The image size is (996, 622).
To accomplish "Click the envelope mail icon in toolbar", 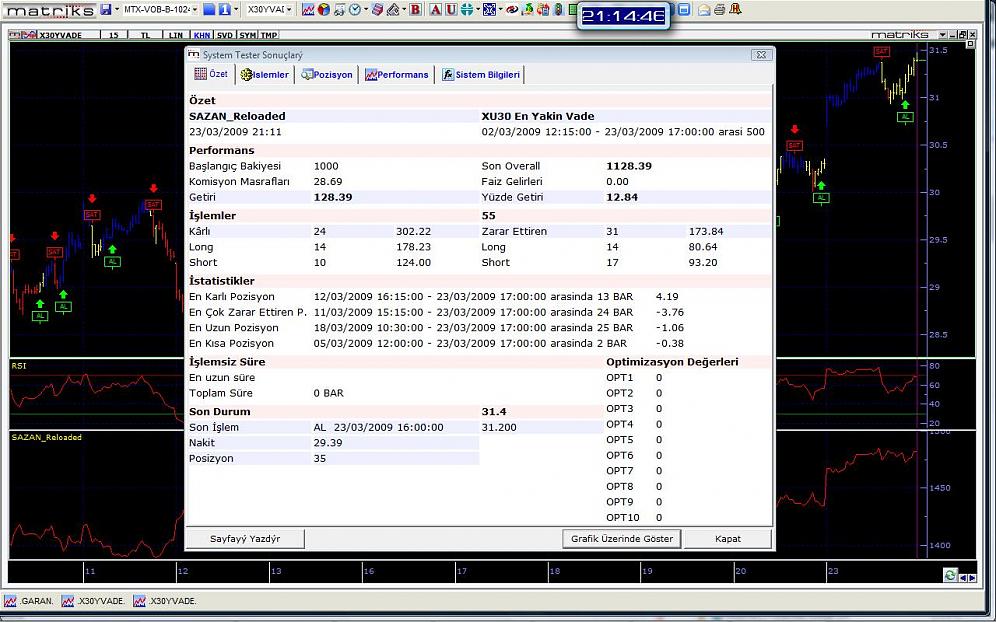I will click(x=704, y=10).
